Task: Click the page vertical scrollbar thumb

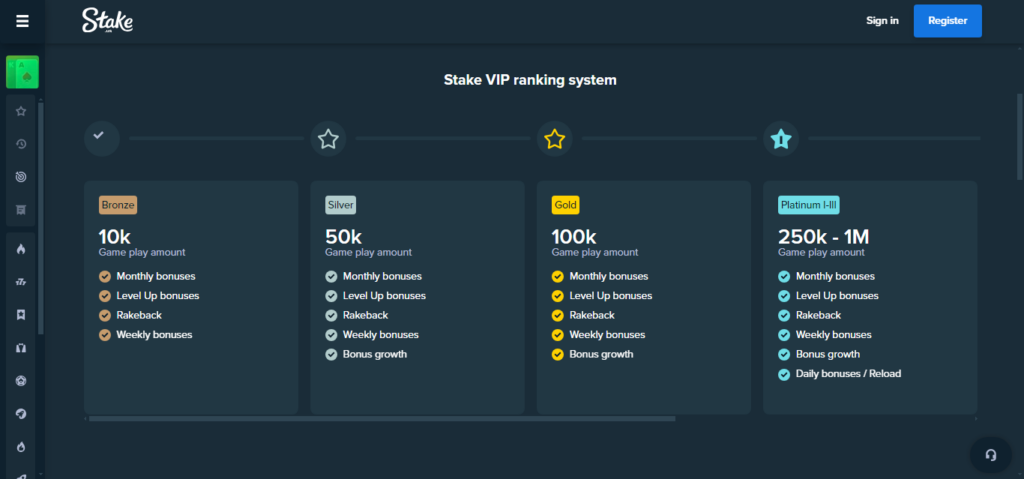Action: tap(1020, 136)
